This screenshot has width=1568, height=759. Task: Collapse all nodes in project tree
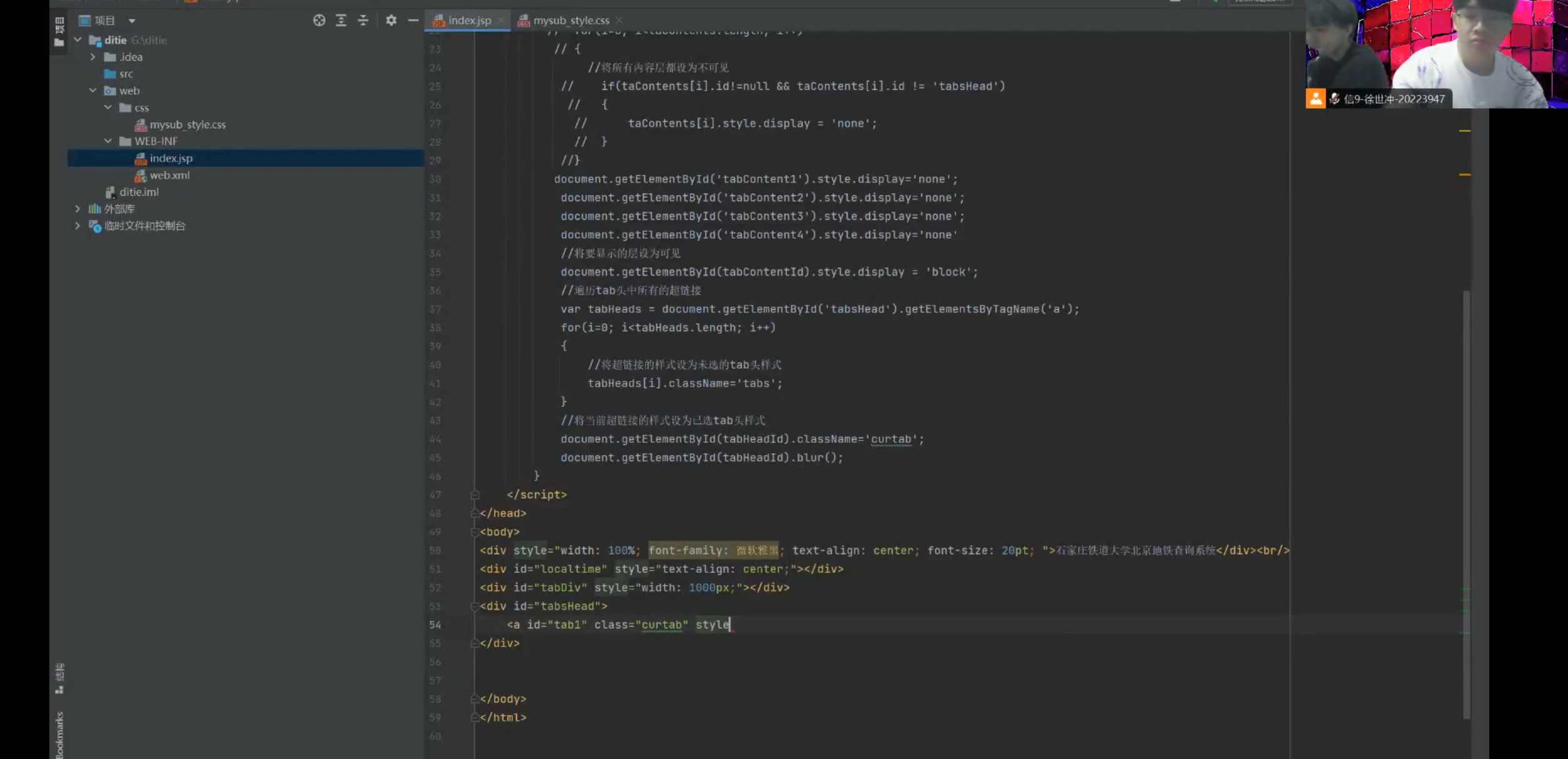click(363, 20)
